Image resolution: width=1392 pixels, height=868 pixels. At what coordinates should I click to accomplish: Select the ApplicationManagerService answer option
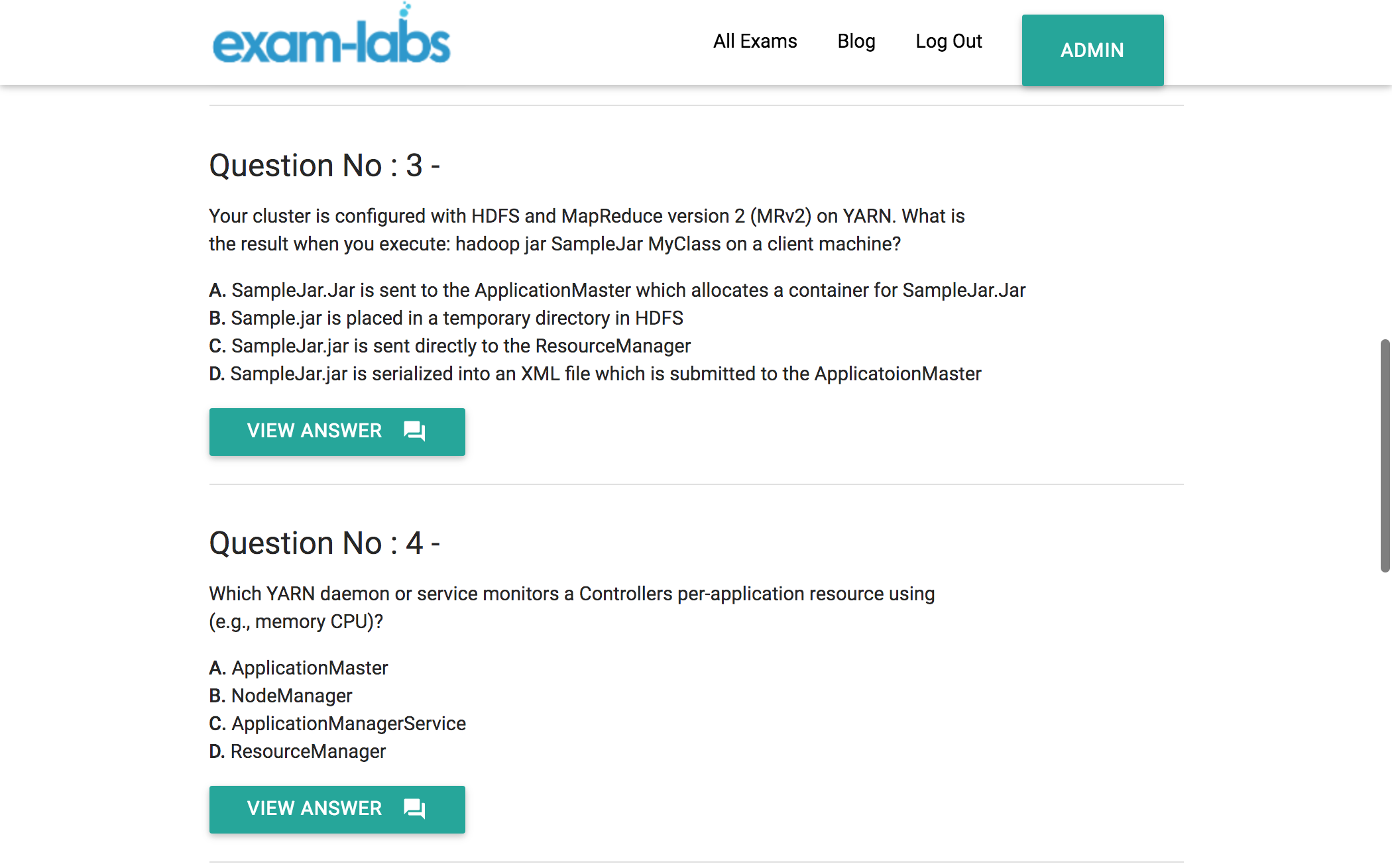(337, 724)
